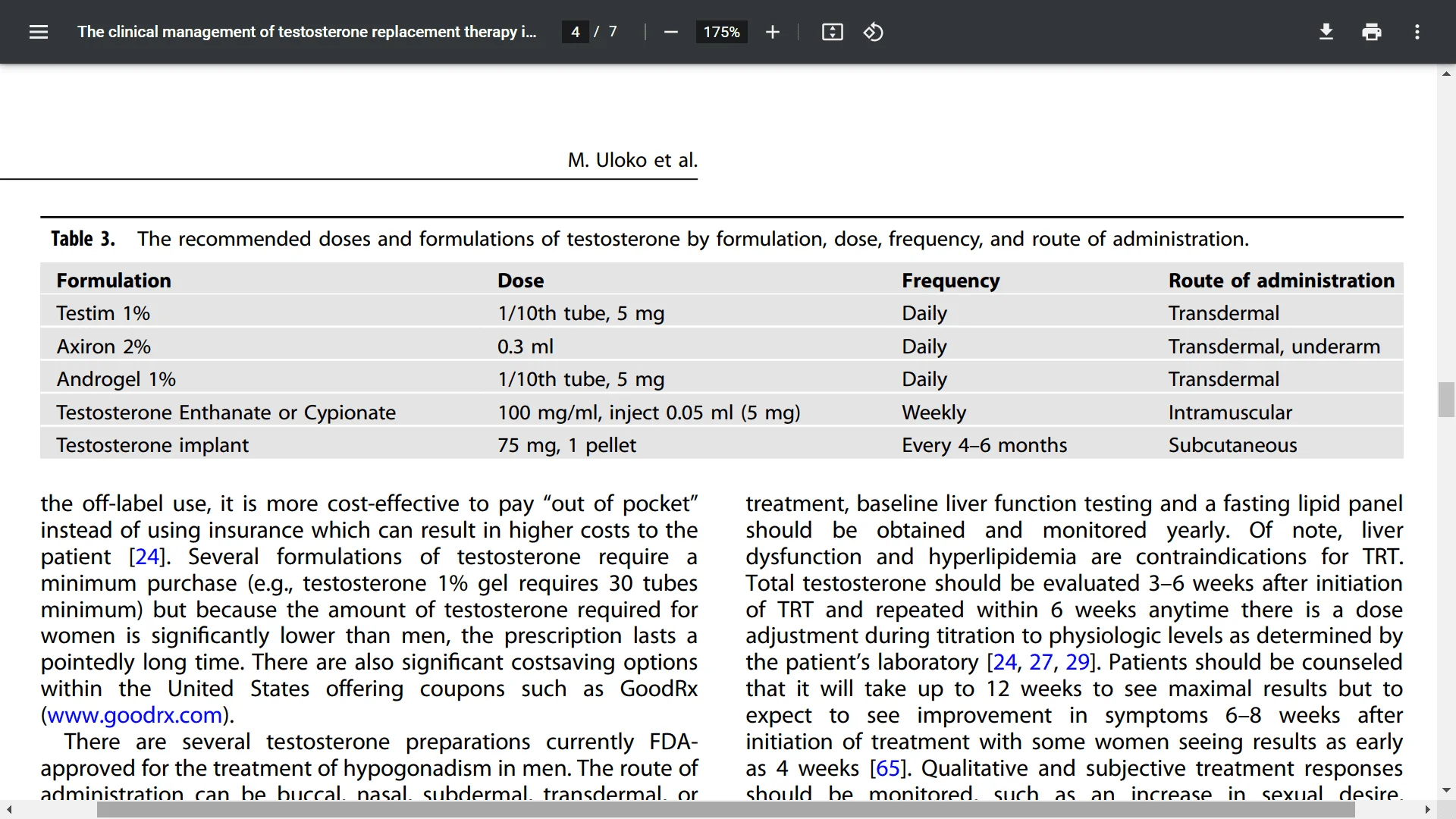Click the fit to page icon
This screenshot has width=1456, height=819.
(832, 32)
